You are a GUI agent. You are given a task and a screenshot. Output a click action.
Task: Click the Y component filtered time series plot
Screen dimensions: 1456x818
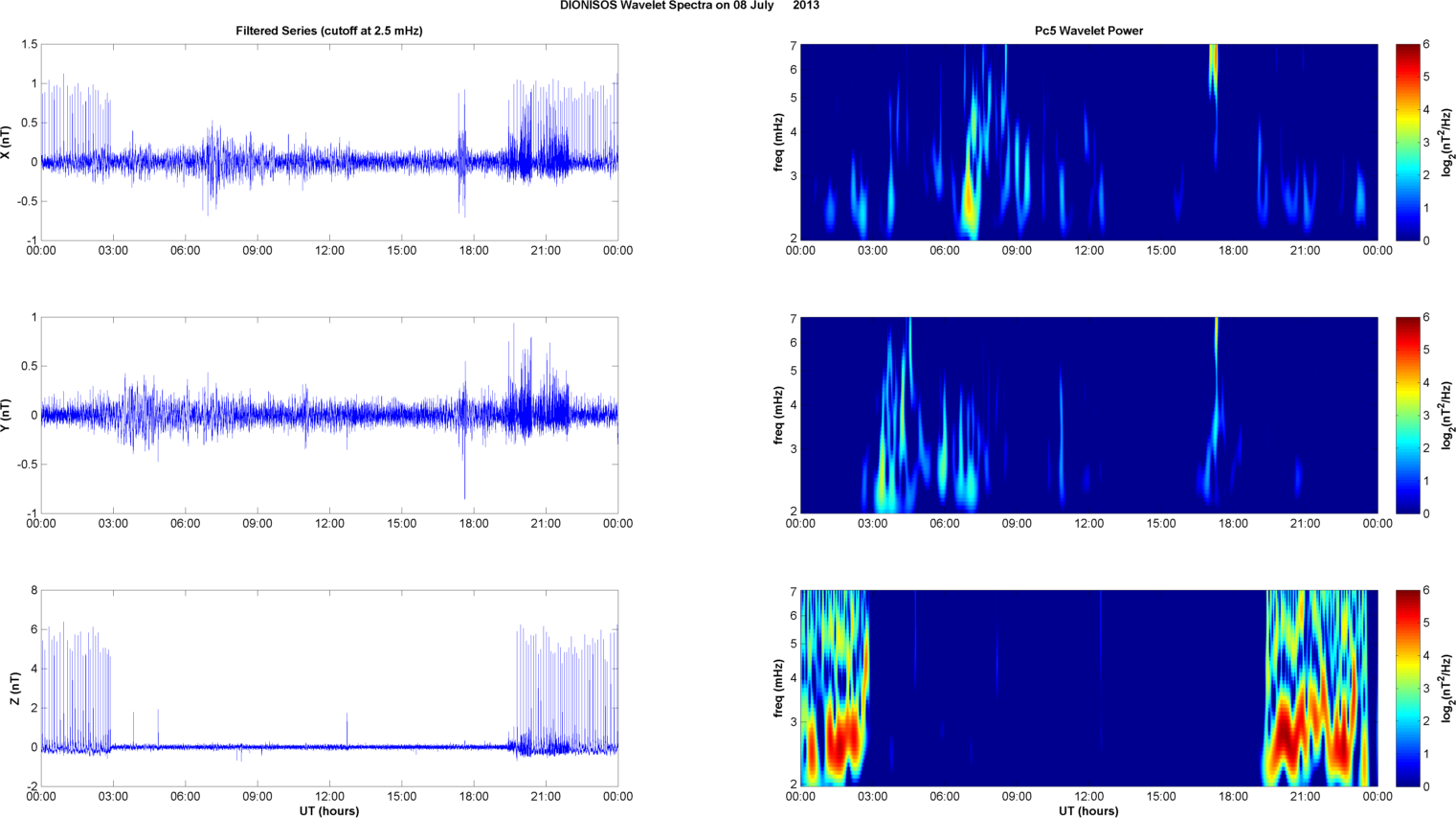click(x=329, y=416)
